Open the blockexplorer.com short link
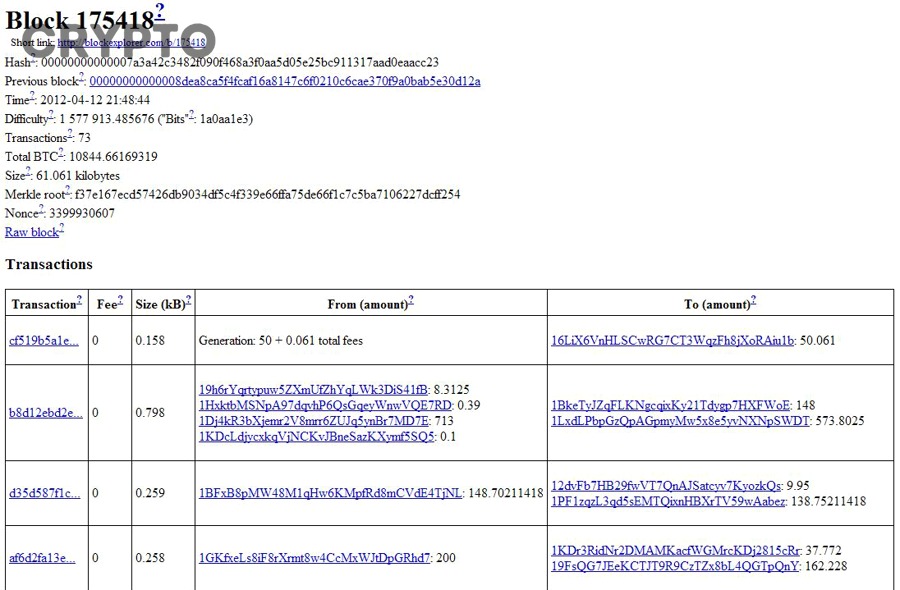The height and width of the screenshot is (590, 900). point(132,43)
